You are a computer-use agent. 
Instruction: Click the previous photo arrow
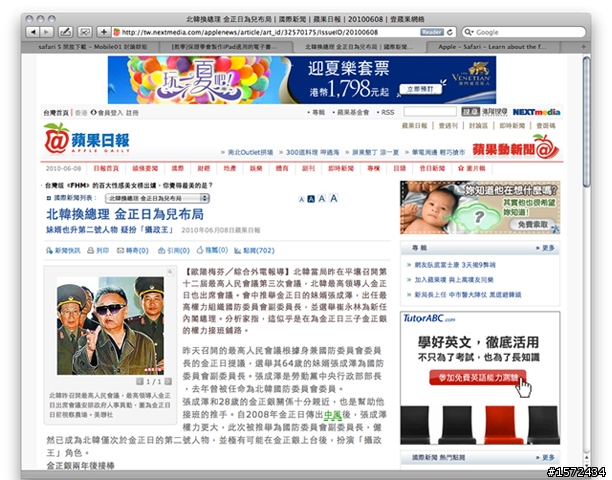click(139, 382)
